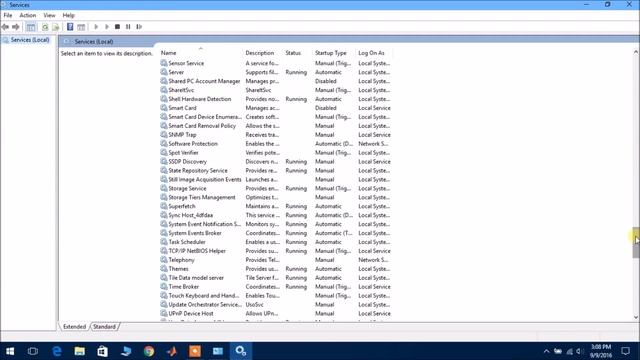The width and height of the screenshot is (640, 360).
Task: Click the scrollbar down arrow
Action: (x=636, y=317)
